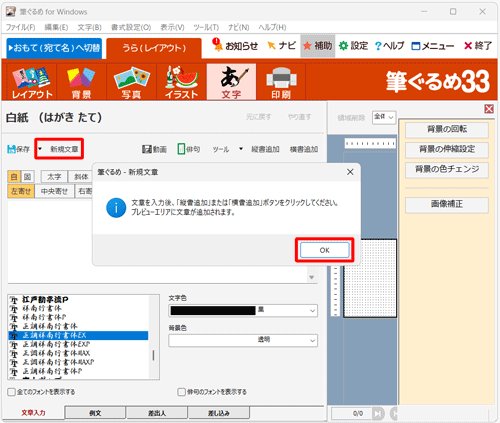The width and height of the screenshot is (500, 423).
Task: Toggle the 左寄せ alignment button
Action: [x=21, y=191]
